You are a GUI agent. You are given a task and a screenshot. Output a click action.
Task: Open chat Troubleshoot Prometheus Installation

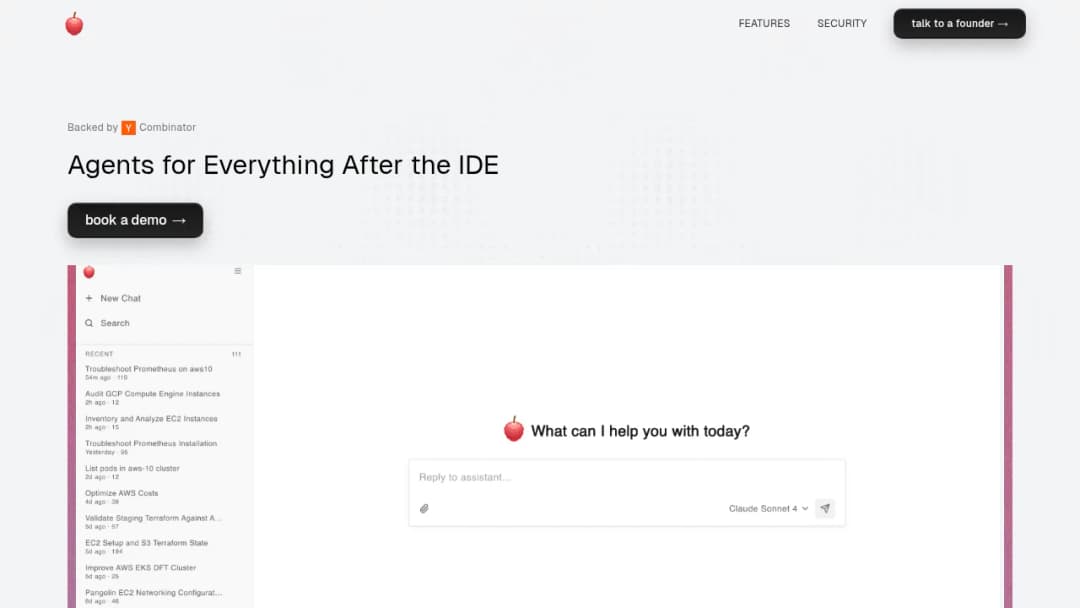pos(151,447)
